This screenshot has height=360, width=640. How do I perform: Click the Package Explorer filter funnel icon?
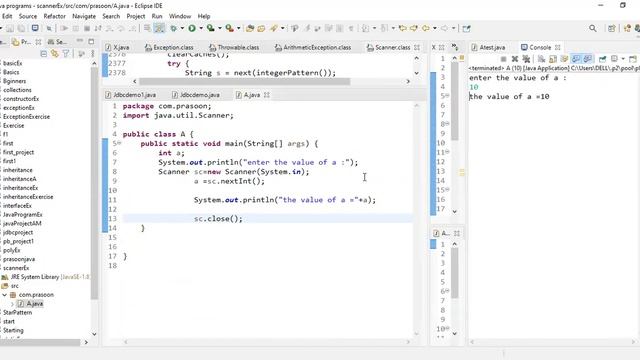(66, 54)
